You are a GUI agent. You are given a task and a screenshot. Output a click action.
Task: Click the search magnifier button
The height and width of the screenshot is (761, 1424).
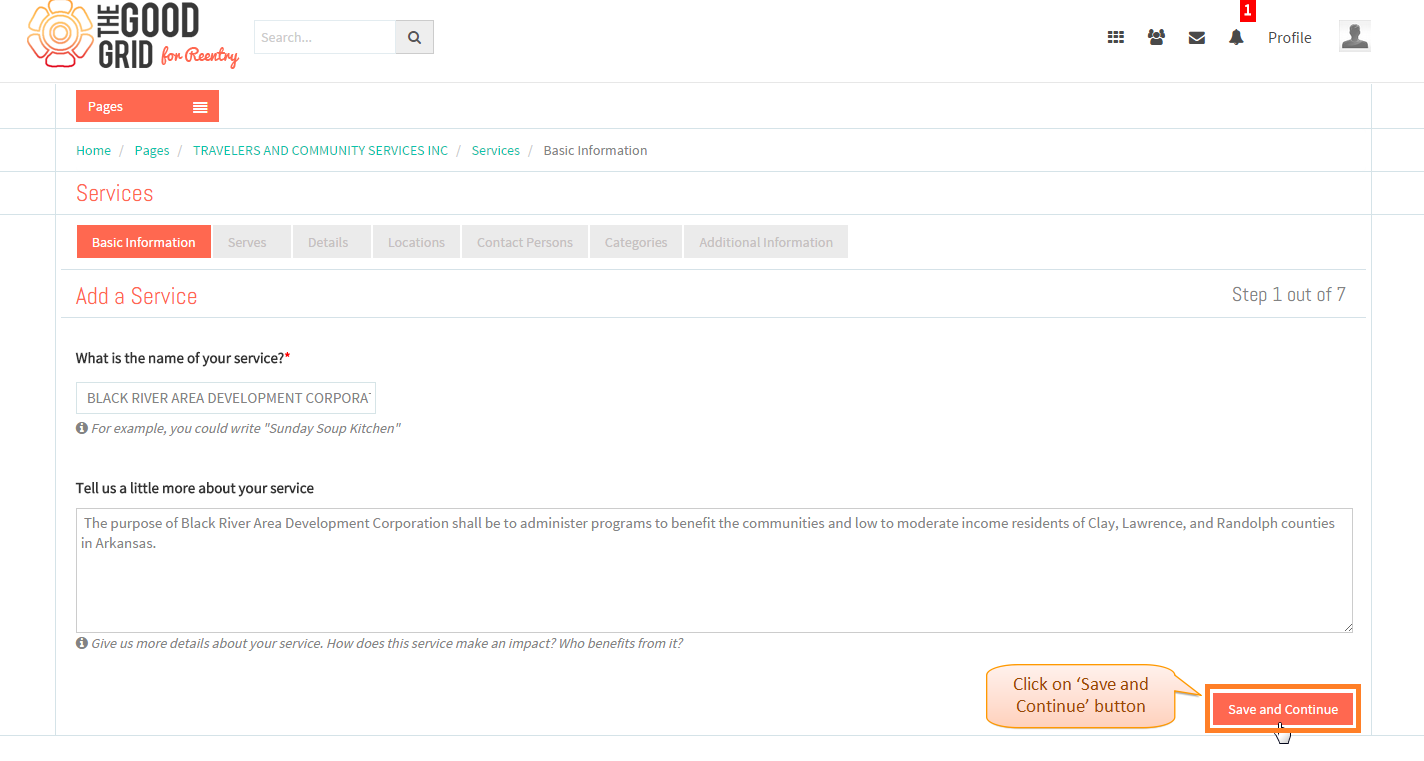pos(414,38)
